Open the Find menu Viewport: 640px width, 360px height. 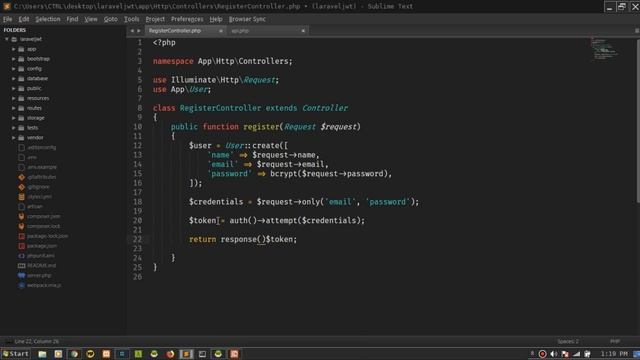[x=72, y=19]
